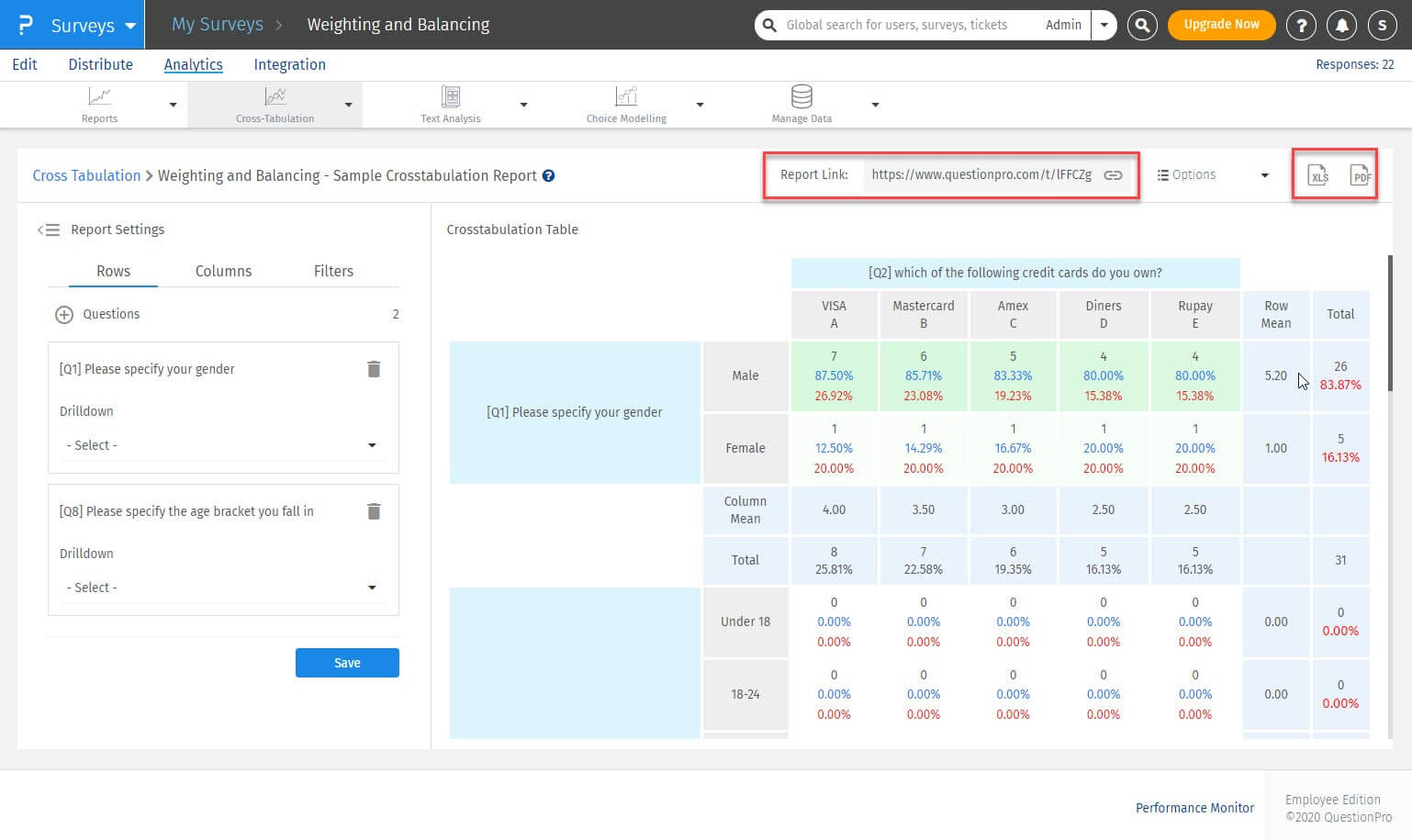Expand the Q1 gender Drilldown select
Image resolution: width=1412 pixels, height=840 pixels.
221,445
